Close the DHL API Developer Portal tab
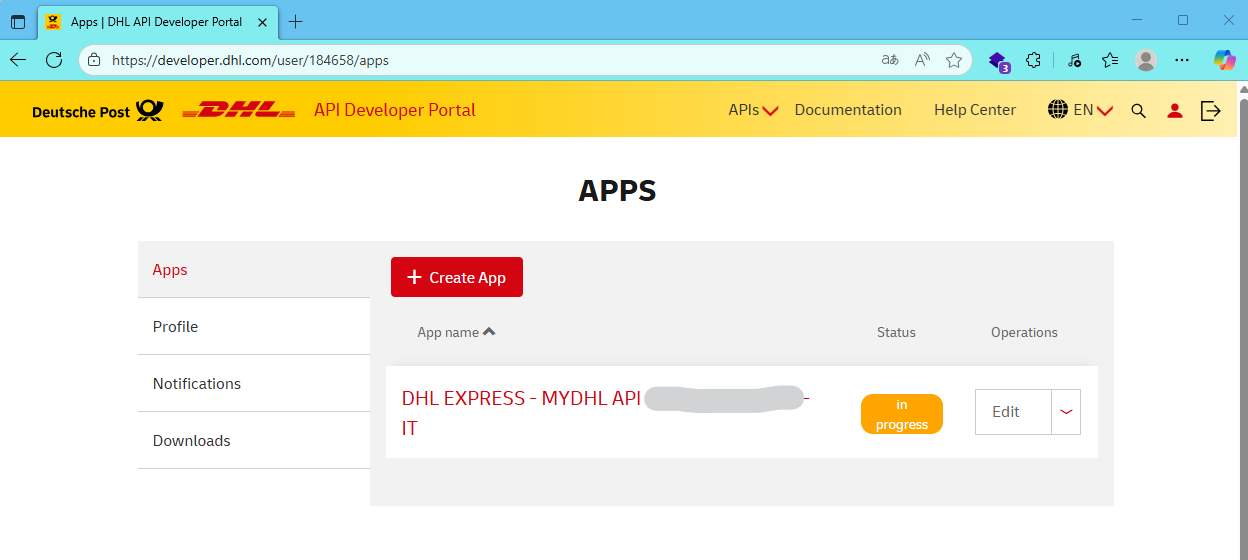The width and height of the screenshot is (1248, 560). pos(262,21)
